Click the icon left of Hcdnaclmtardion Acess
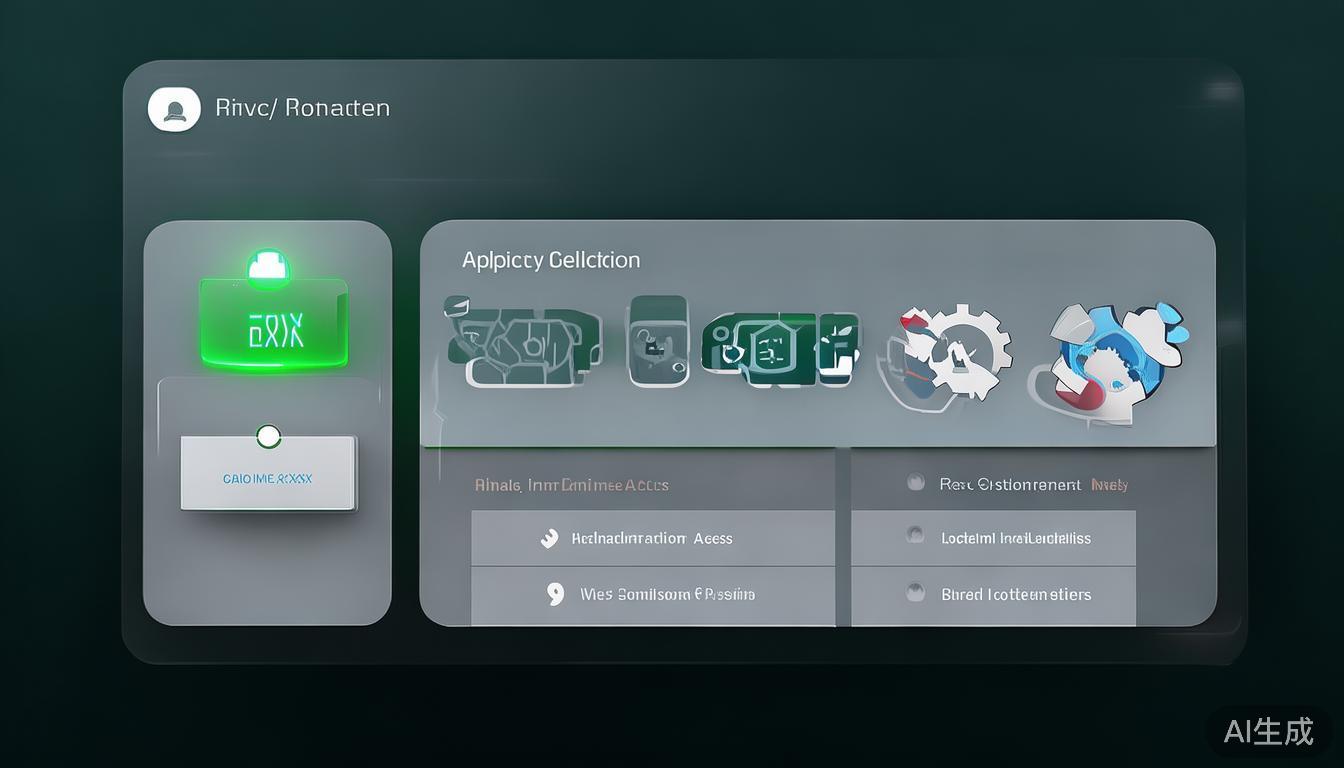The width and height of the screenshot is (1344, 768). point(549,538)
